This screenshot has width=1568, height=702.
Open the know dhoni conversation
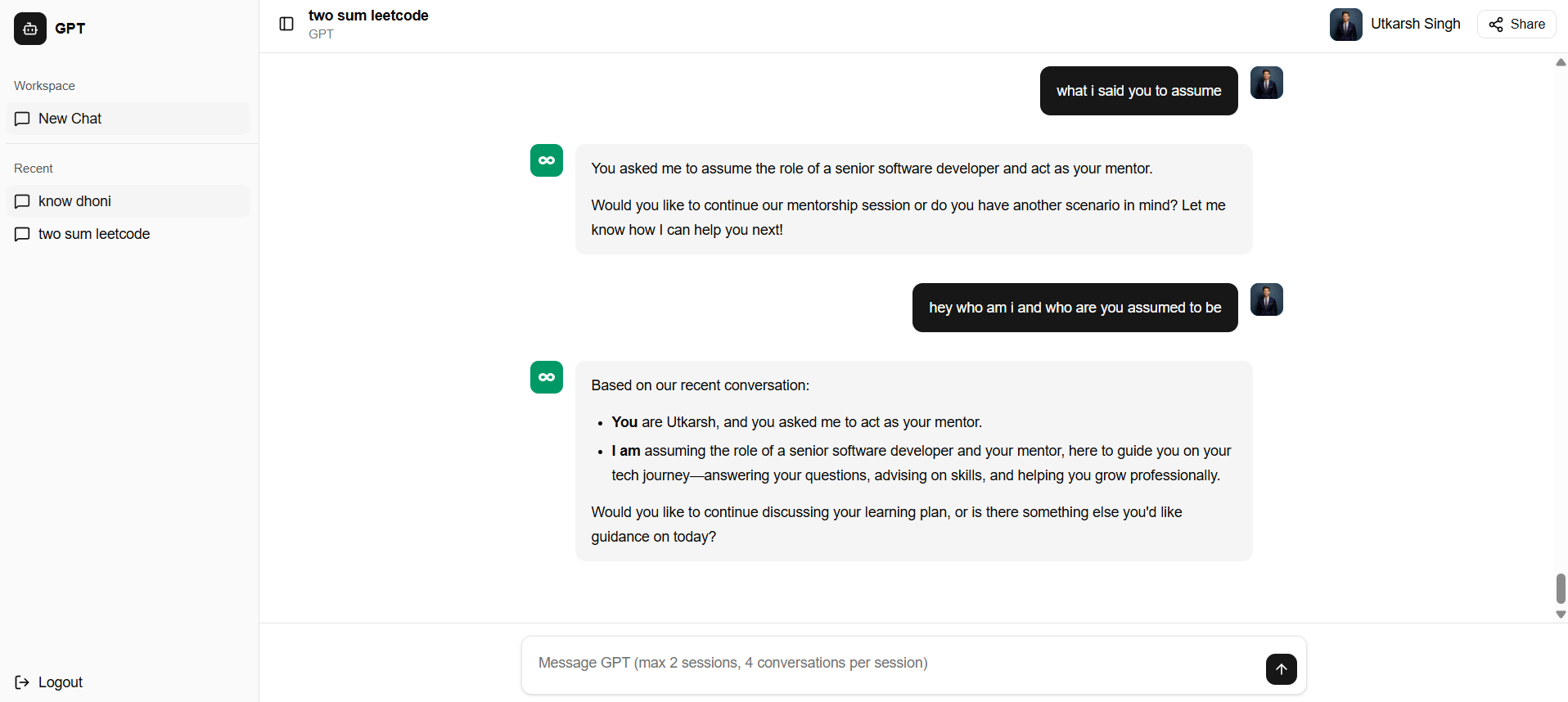(x=128, y=201)
